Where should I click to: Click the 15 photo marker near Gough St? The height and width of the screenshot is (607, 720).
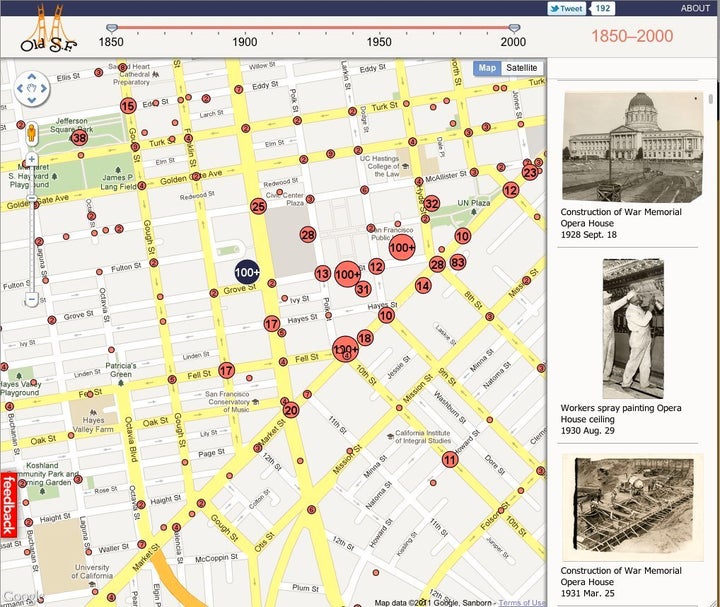coord(128,106)
